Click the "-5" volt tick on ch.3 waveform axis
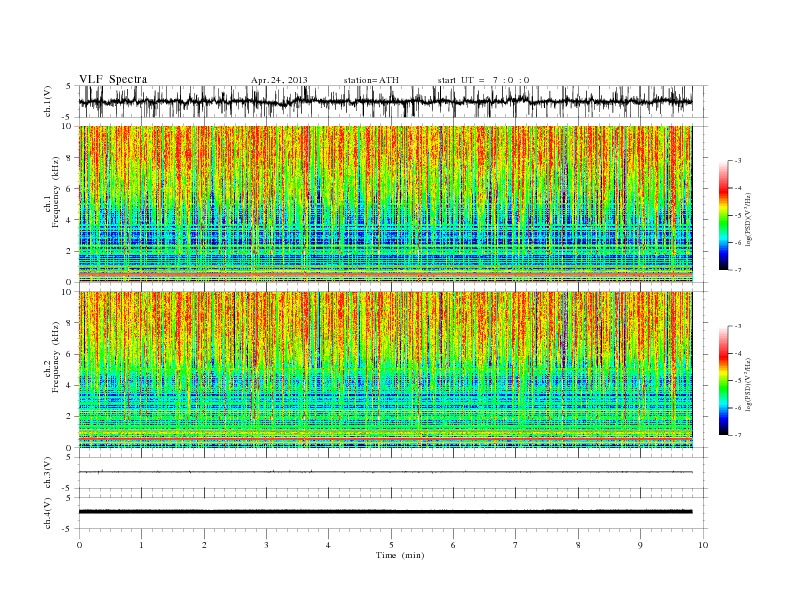This screenshot has height=612, width=792. point(68,489)
